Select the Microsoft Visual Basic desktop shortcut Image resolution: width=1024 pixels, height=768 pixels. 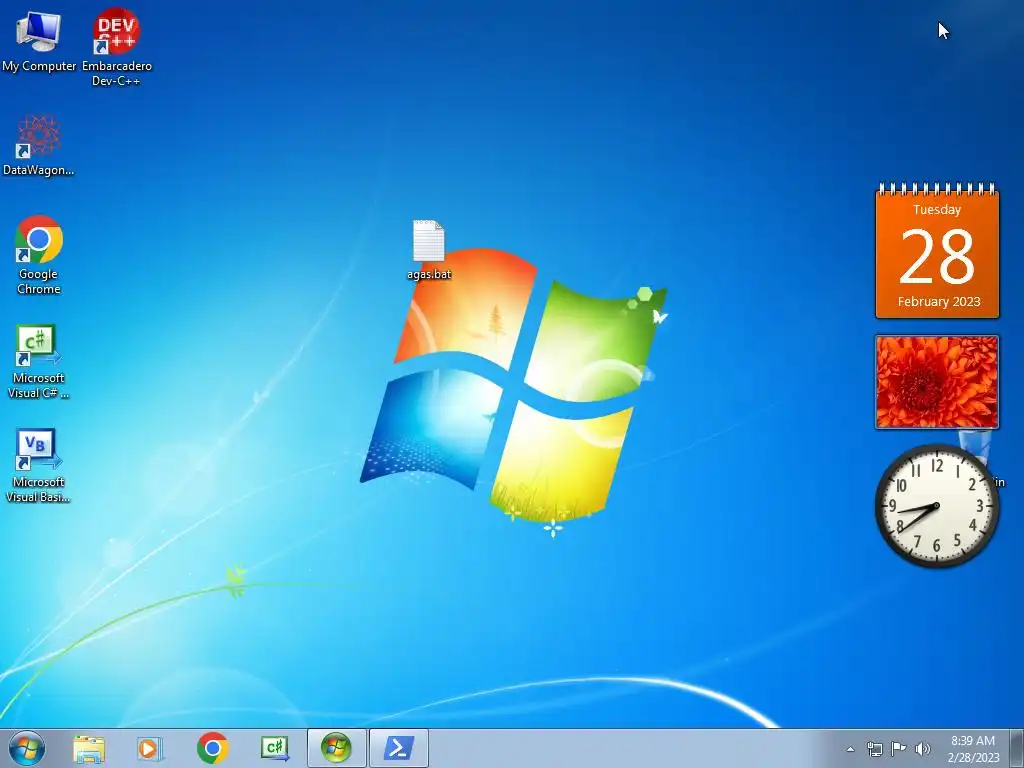[x=39, y=466]
